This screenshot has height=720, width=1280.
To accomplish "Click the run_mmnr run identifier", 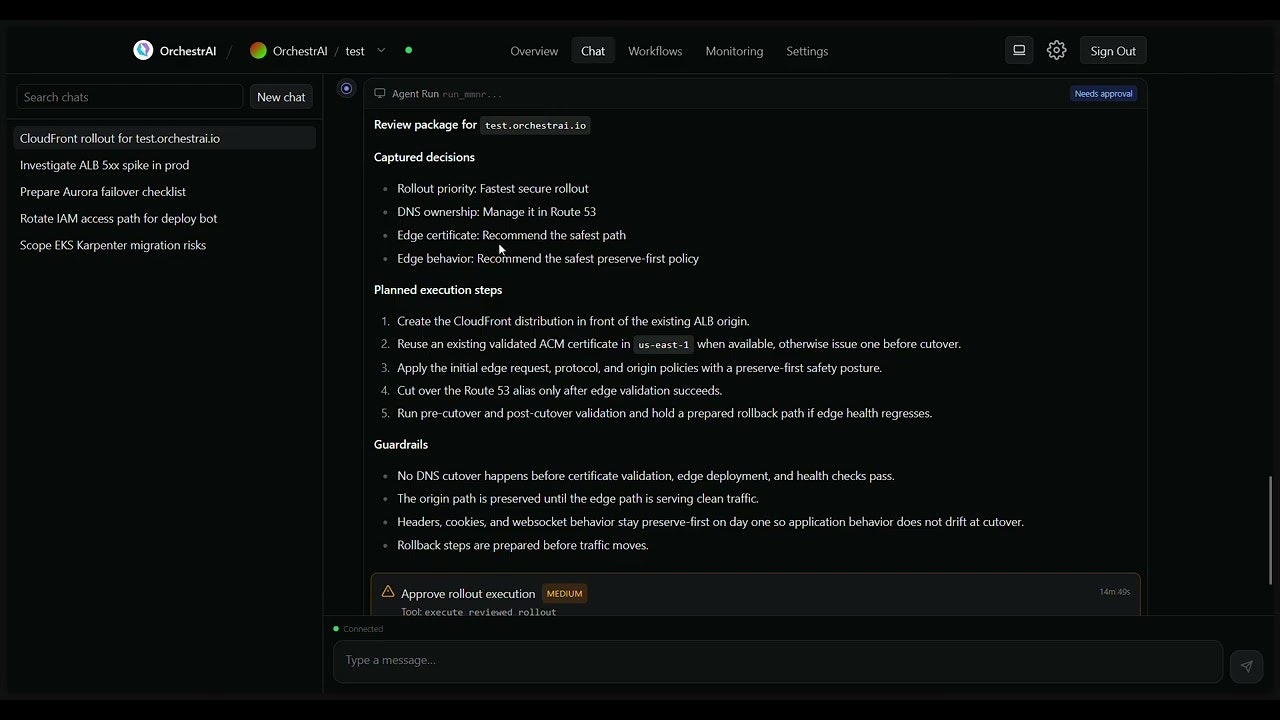I will point(472,94).
